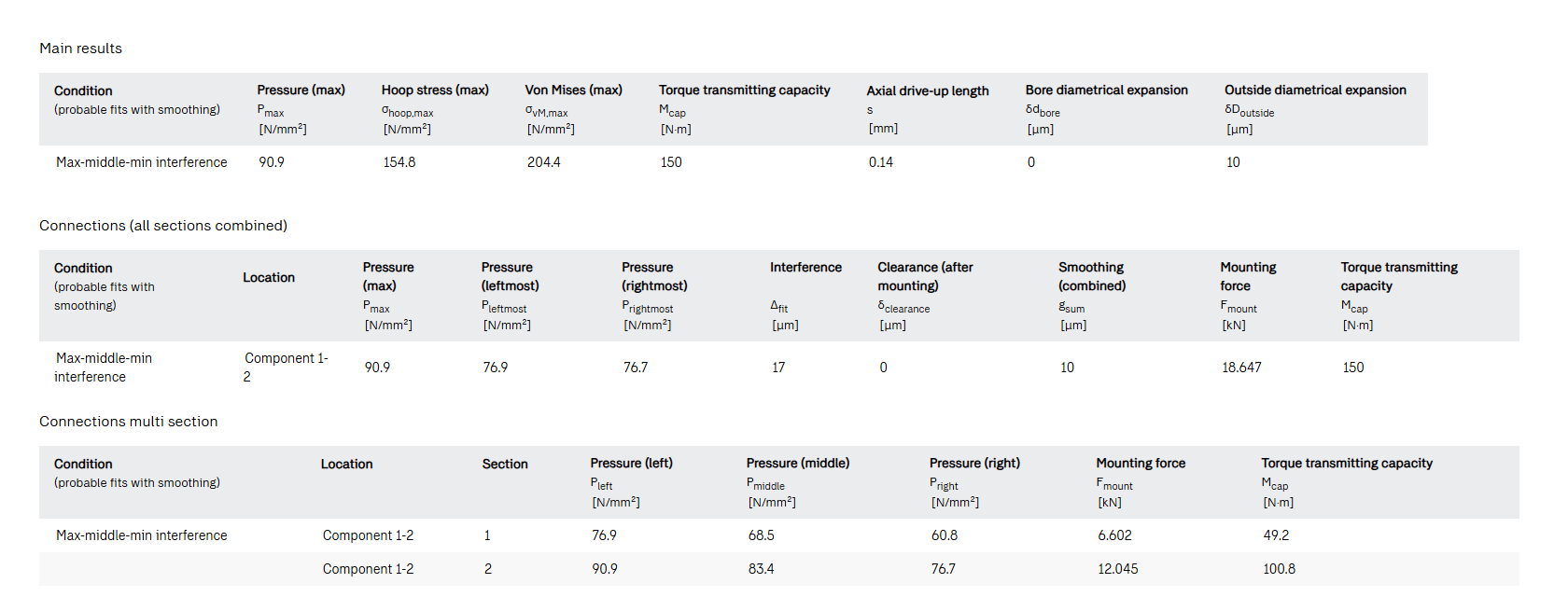Click the Axial drive-up length header

point(927,91)
